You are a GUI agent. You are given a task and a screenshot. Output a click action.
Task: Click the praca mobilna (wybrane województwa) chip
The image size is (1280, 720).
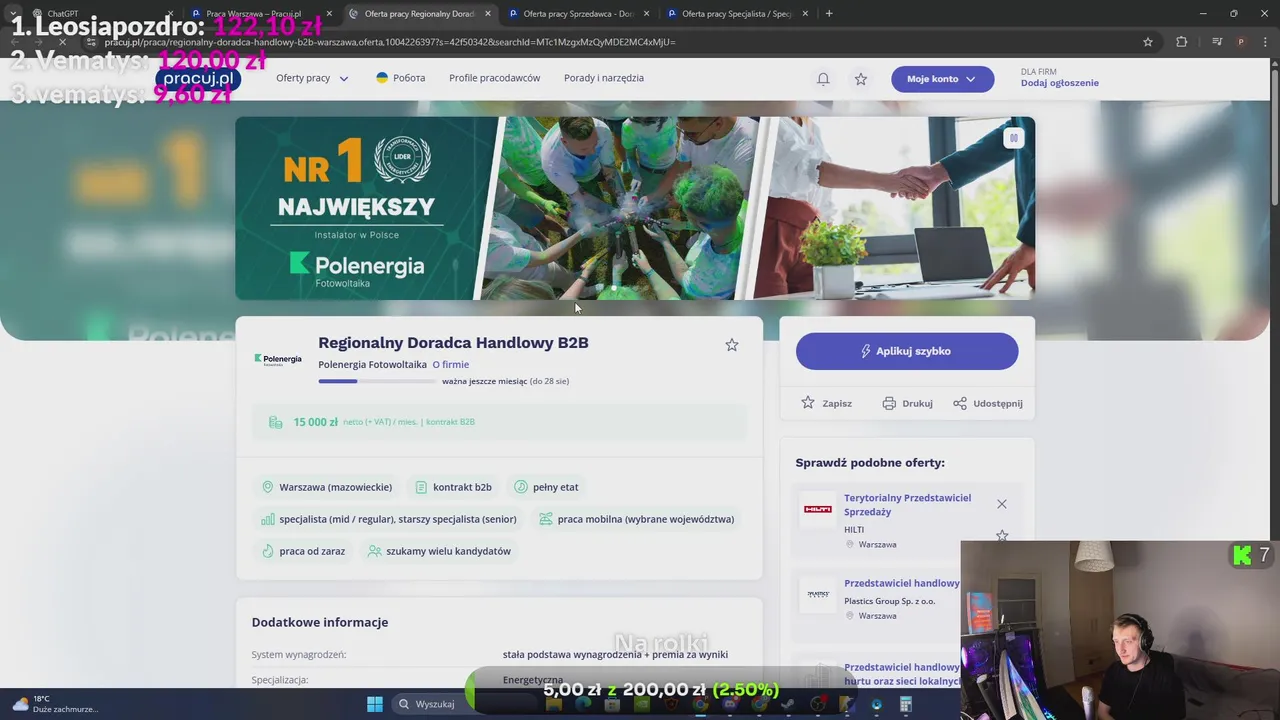point(636,519)
